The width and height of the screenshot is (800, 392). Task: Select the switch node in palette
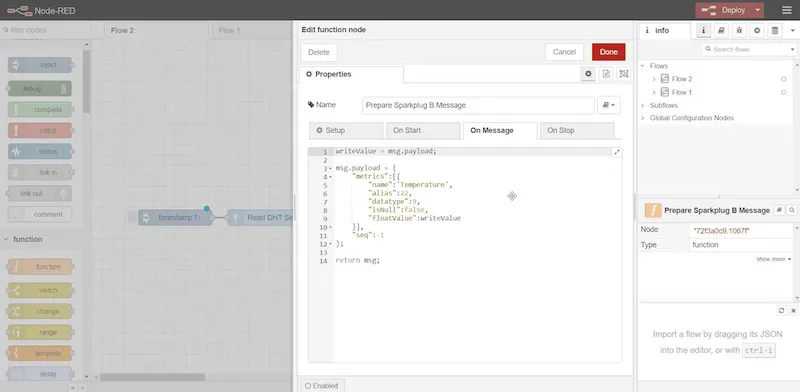[40, 290]
